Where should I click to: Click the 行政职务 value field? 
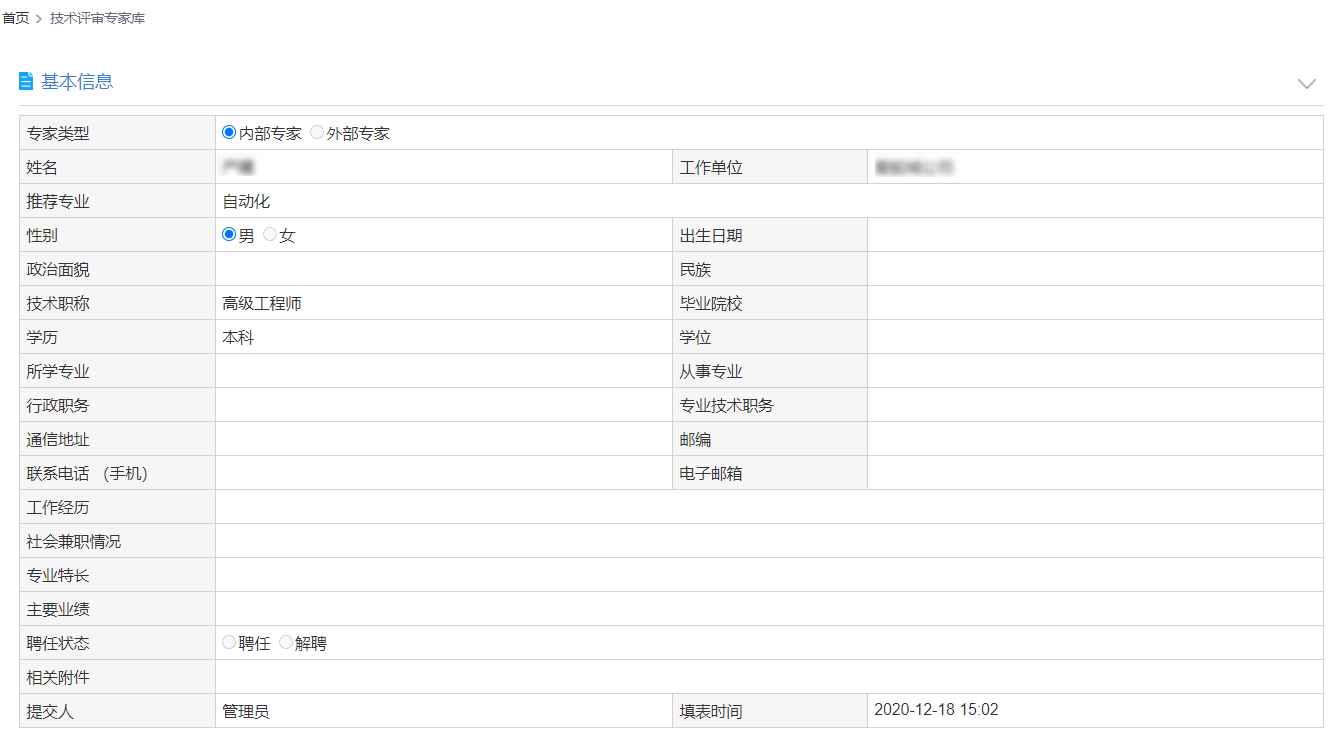443,405
